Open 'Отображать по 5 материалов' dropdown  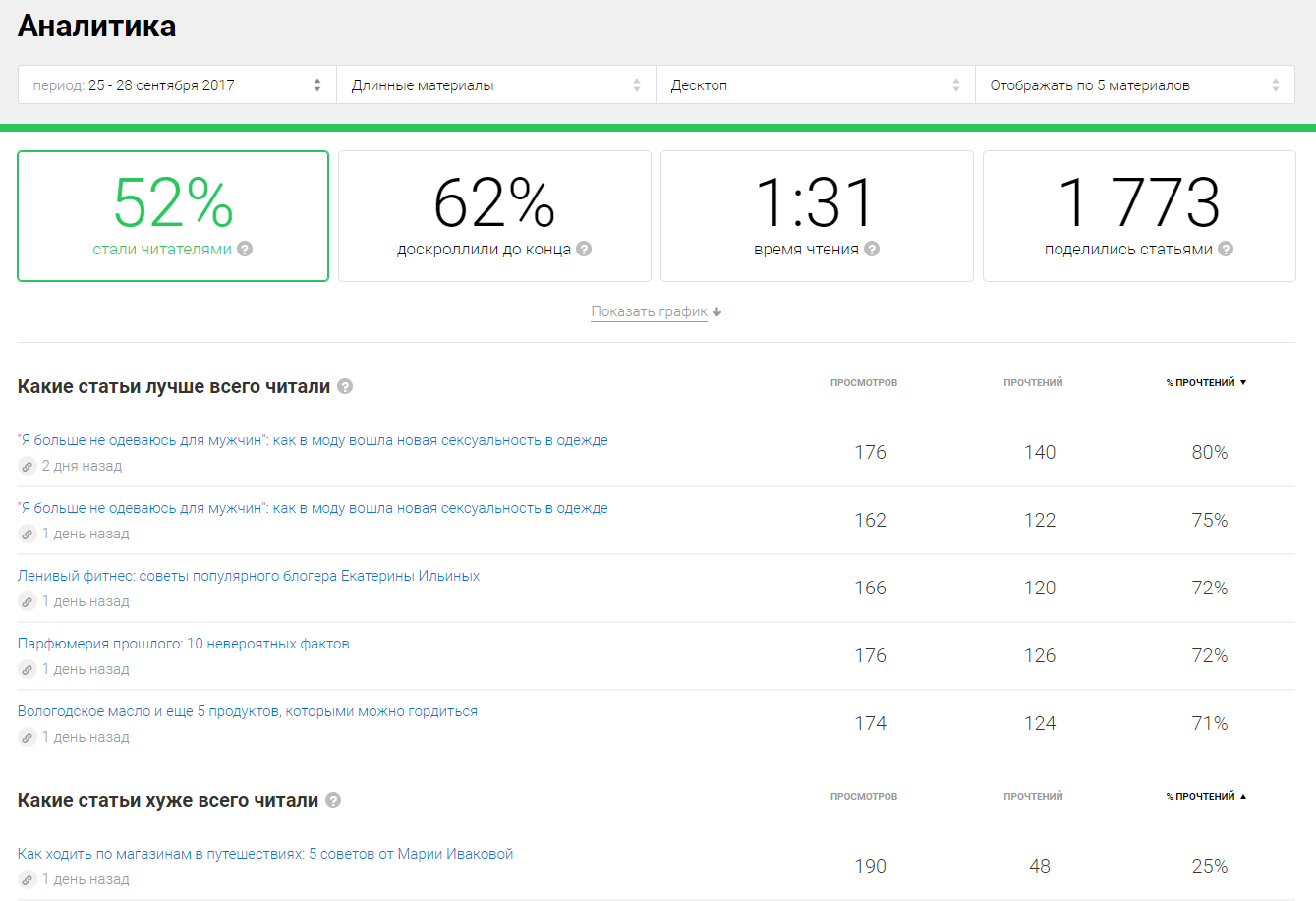[x=1134, y=85]
